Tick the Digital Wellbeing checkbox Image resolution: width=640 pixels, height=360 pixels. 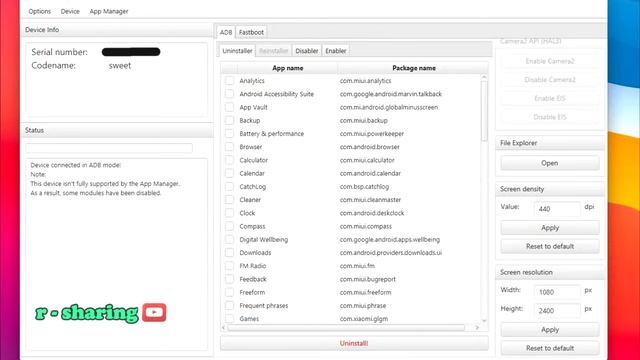[229, 240]
